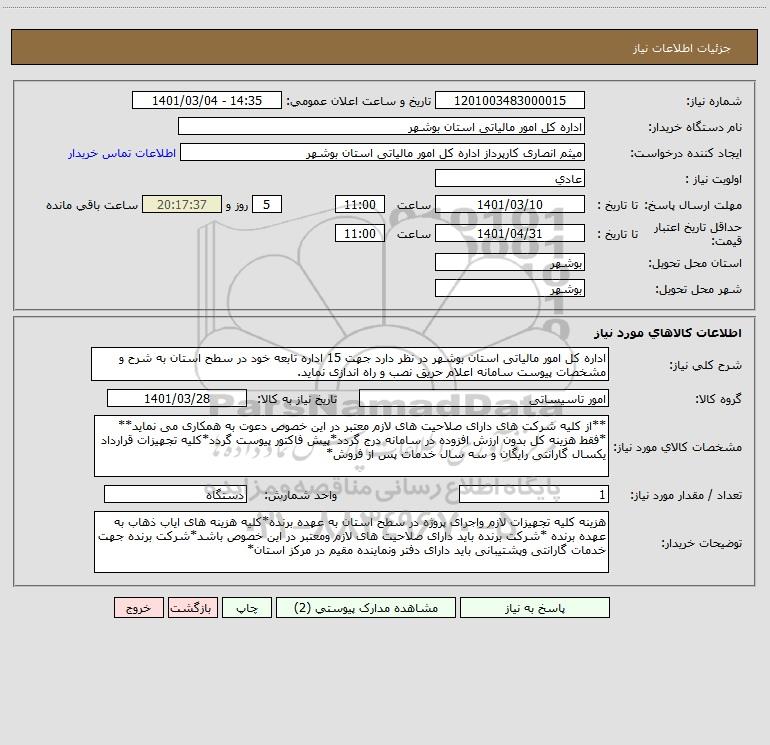This screenshot has width=770, height=745.
Task: Click header 'جزئیات اطلاعات نیاز'
Action: coord(681,48)
